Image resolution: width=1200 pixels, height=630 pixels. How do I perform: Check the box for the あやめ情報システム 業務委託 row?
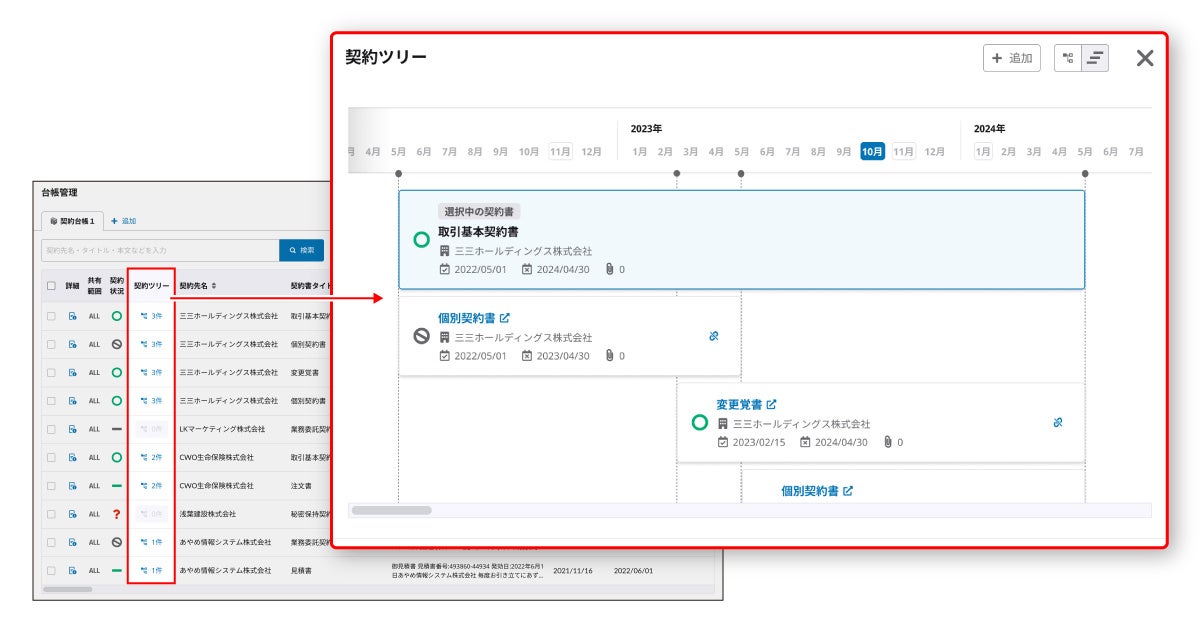click(x=51, y=542)
